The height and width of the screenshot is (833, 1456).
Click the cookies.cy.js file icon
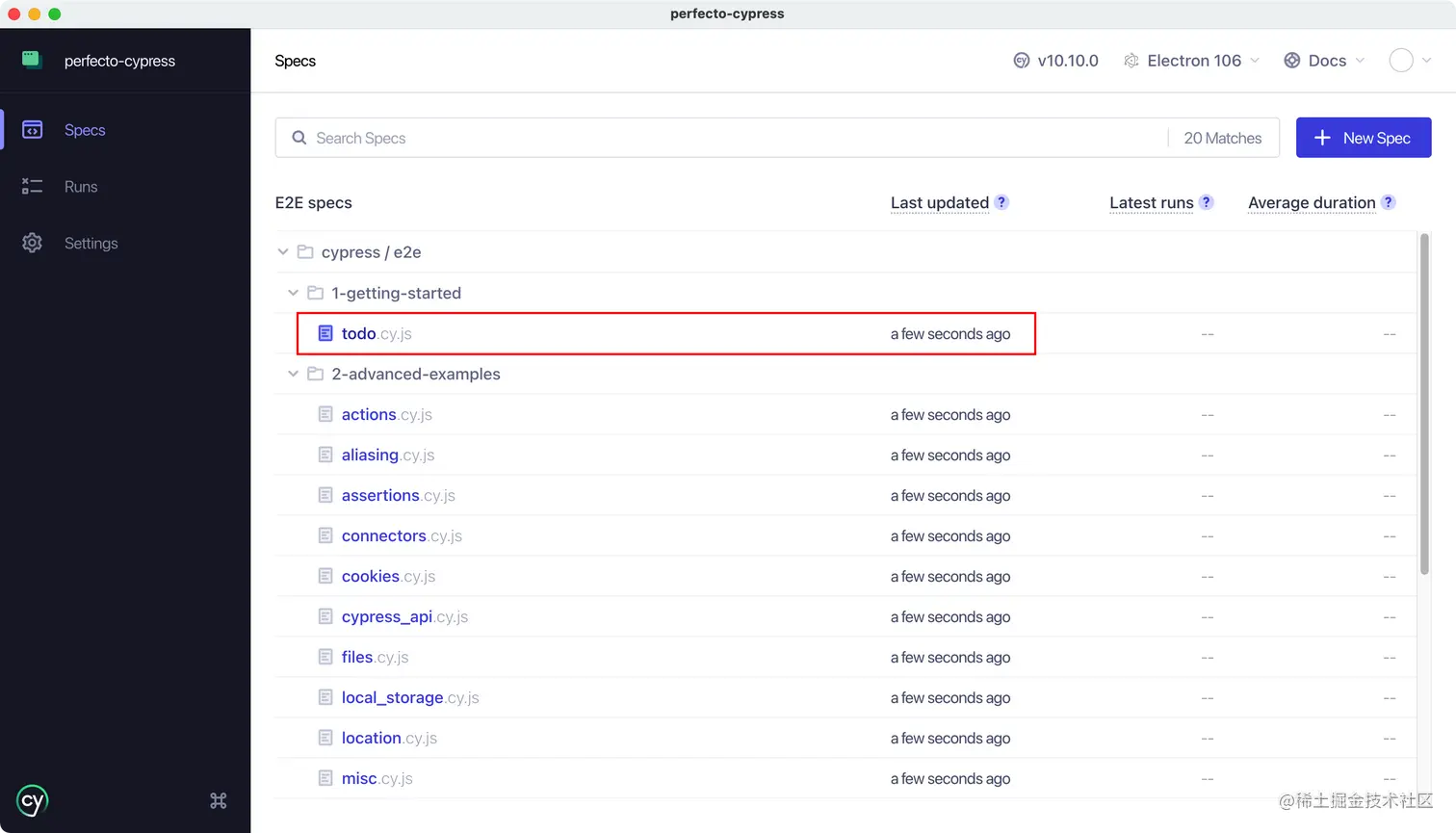coord(325,576)
